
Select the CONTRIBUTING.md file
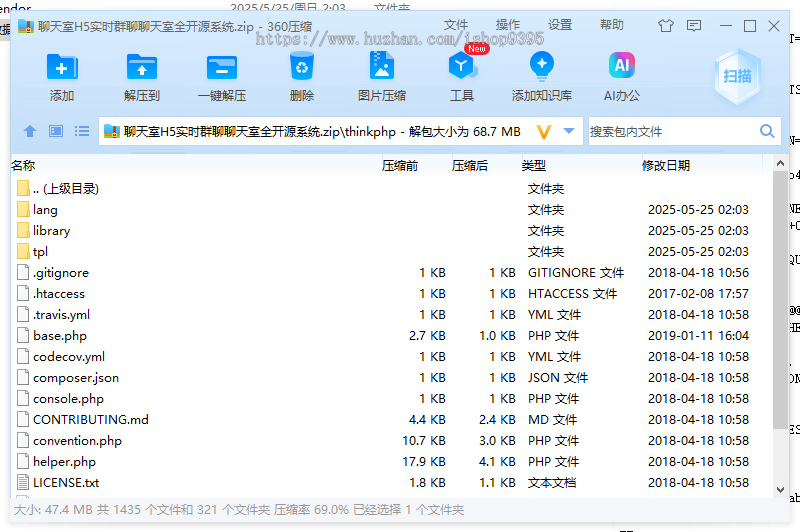click(x=391, y=419)
